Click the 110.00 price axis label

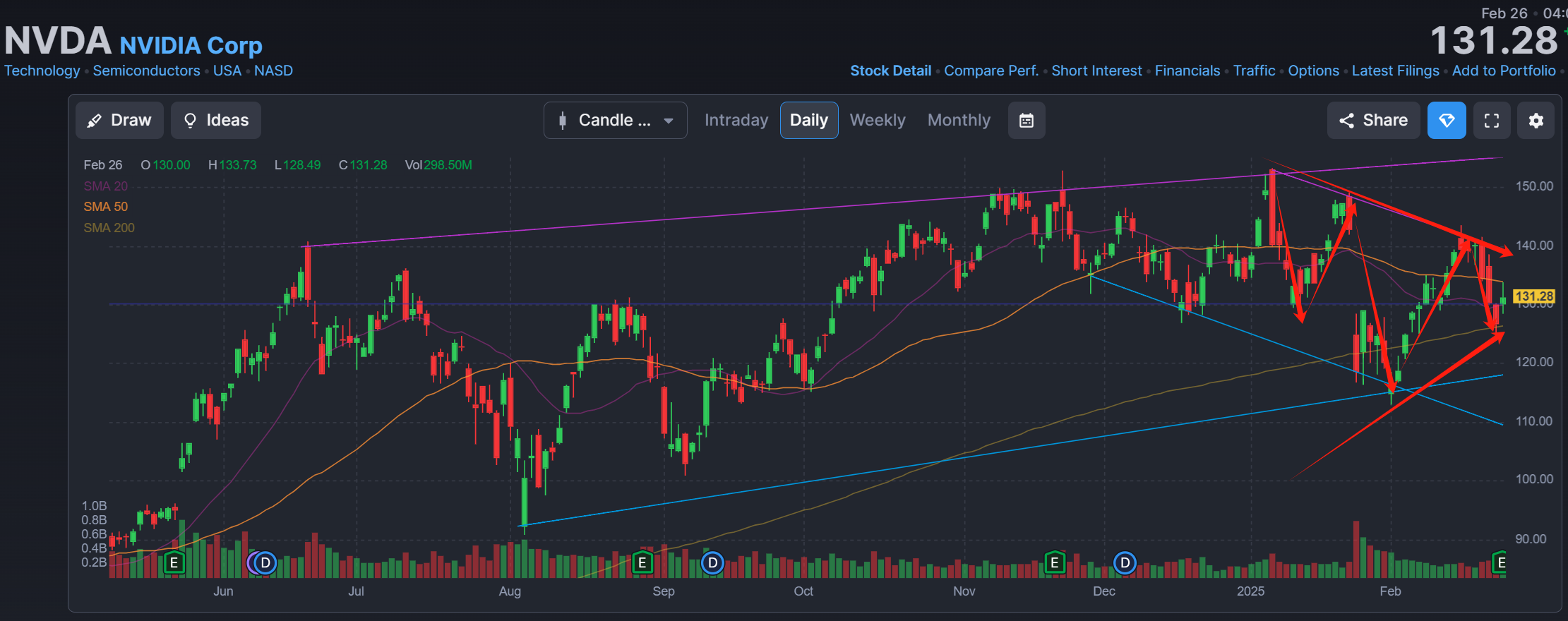[x=1535, y=421]
